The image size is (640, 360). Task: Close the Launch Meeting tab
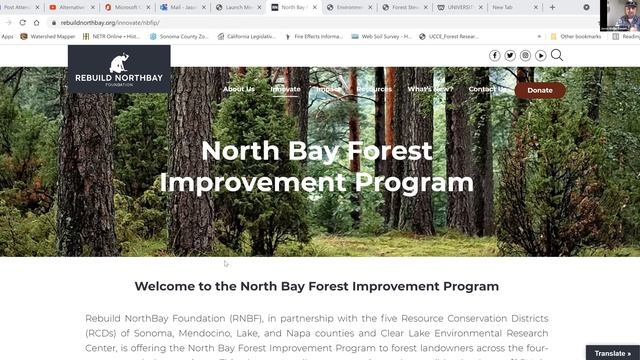point(259,7)
